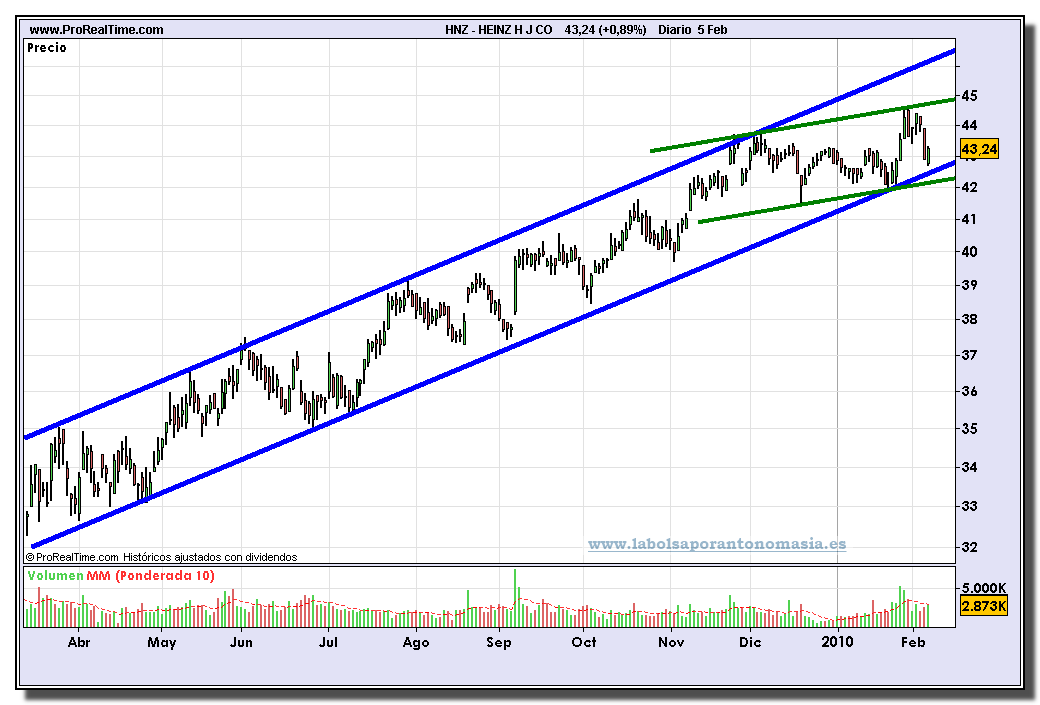Click the 43,24 (+0,89%) quote value

click(605, 30)
